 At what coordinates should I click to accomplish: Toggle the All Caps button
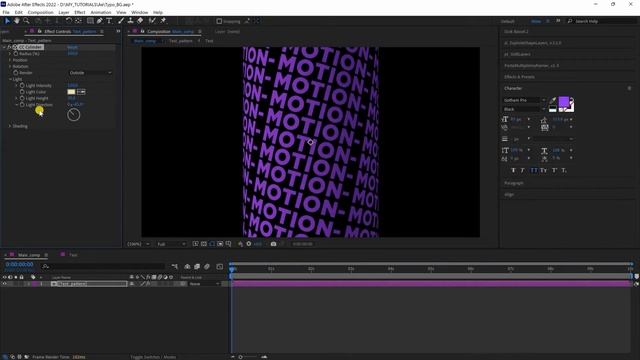pos(534,170)
